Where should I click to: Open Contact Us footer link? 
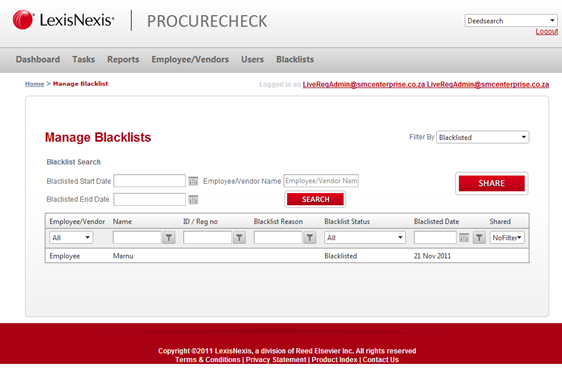[380, 360]
